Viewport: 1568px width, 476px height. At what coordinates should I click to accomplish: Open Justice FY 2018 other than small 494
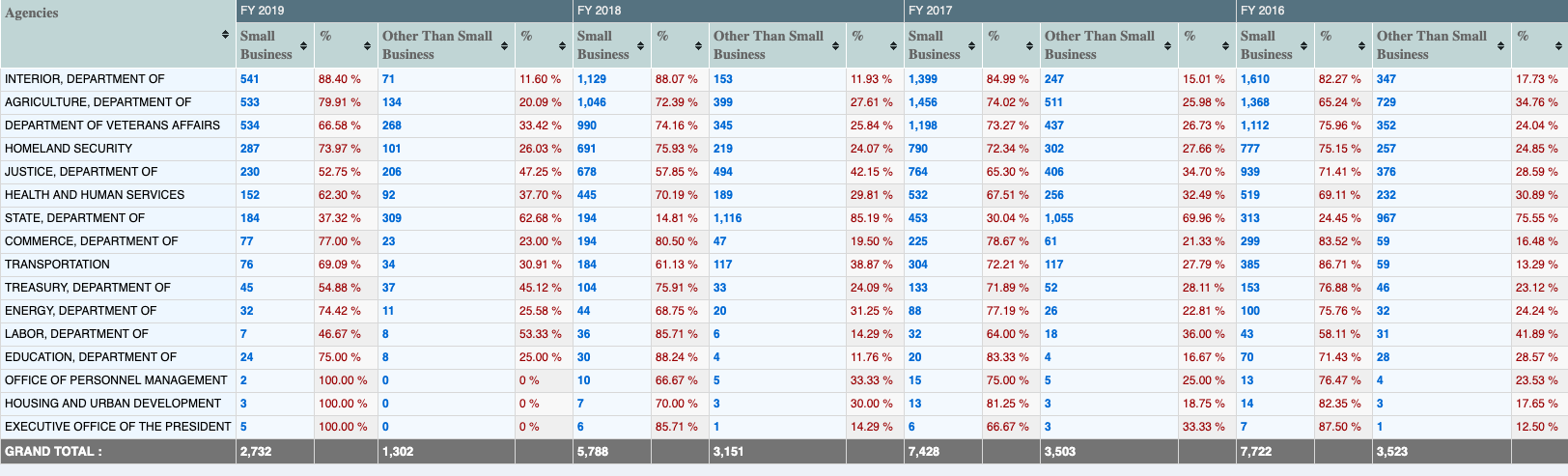(723, 172)
